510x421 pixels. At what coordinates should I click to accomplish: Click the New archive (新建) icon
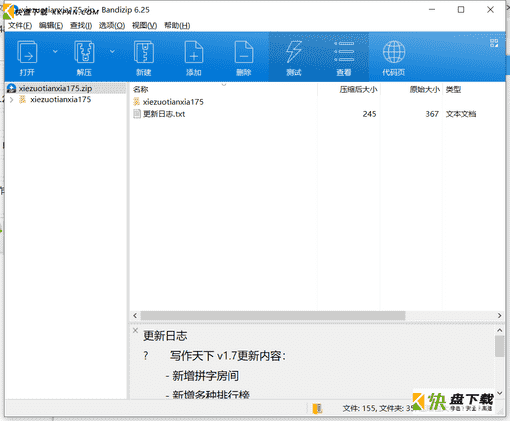coord(144,52)
